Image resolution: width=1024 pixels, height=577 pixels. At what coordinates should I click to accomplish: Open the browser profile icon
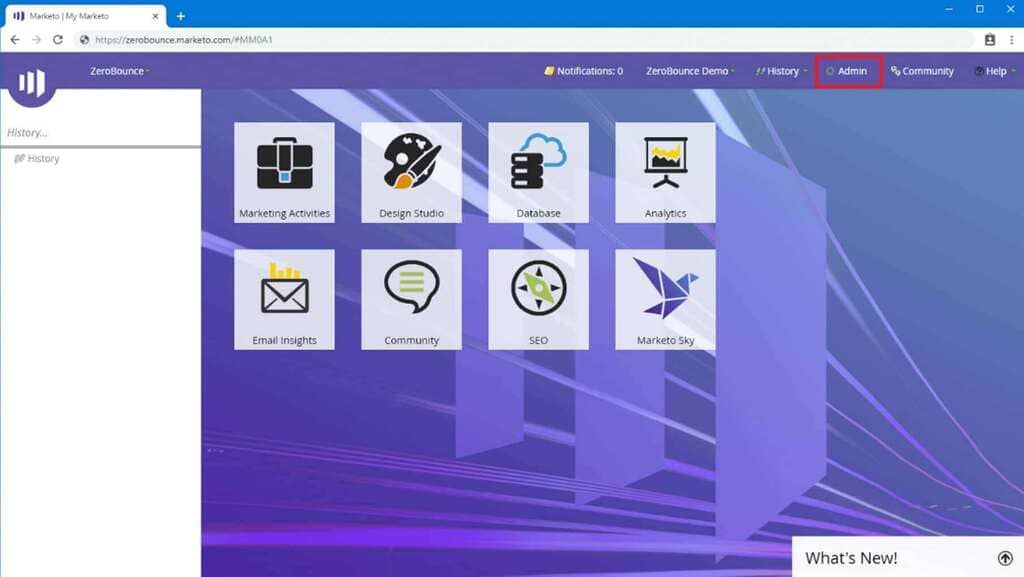990,40
